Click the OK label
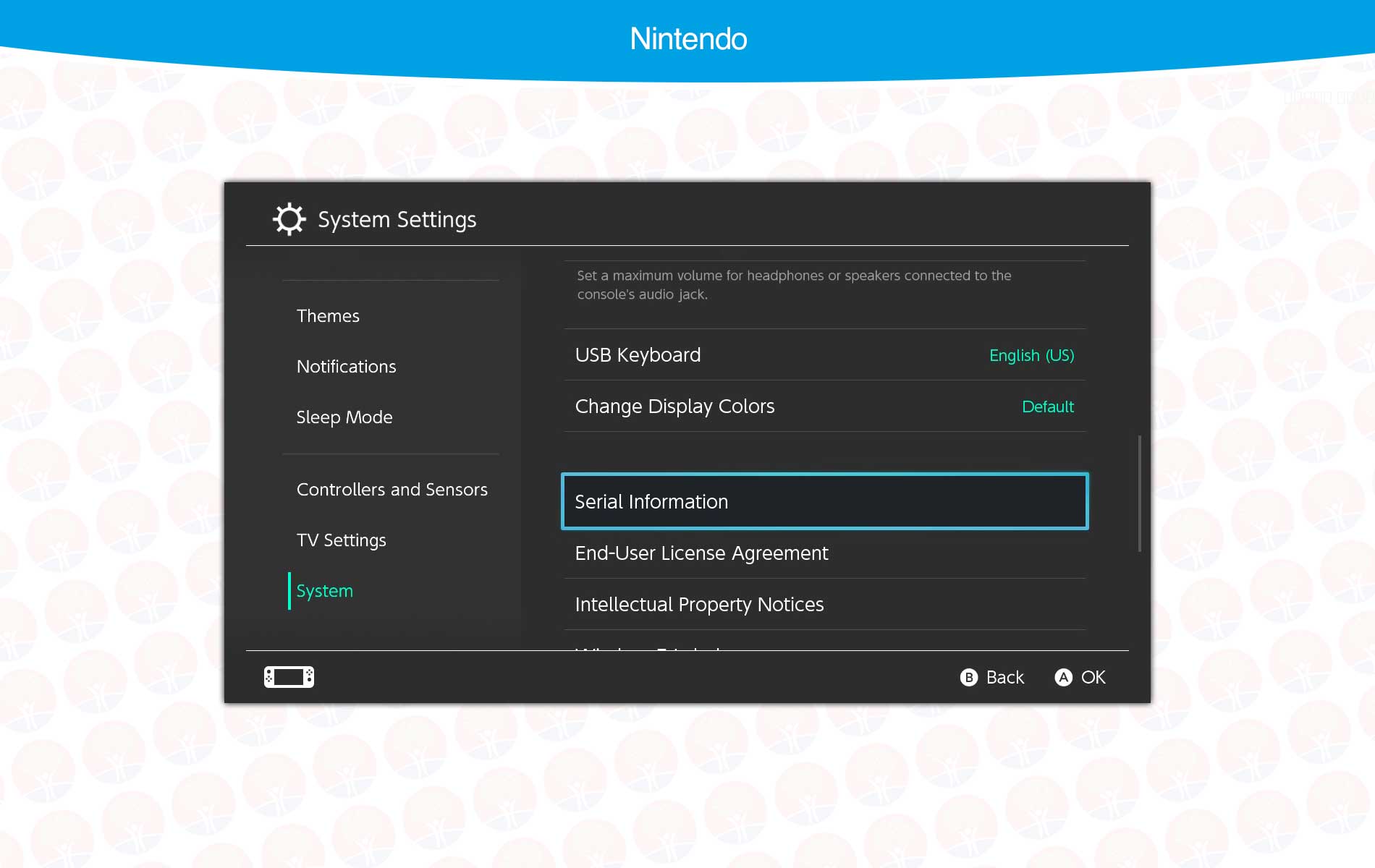 pyautogui.click(x=1093, y=677)
